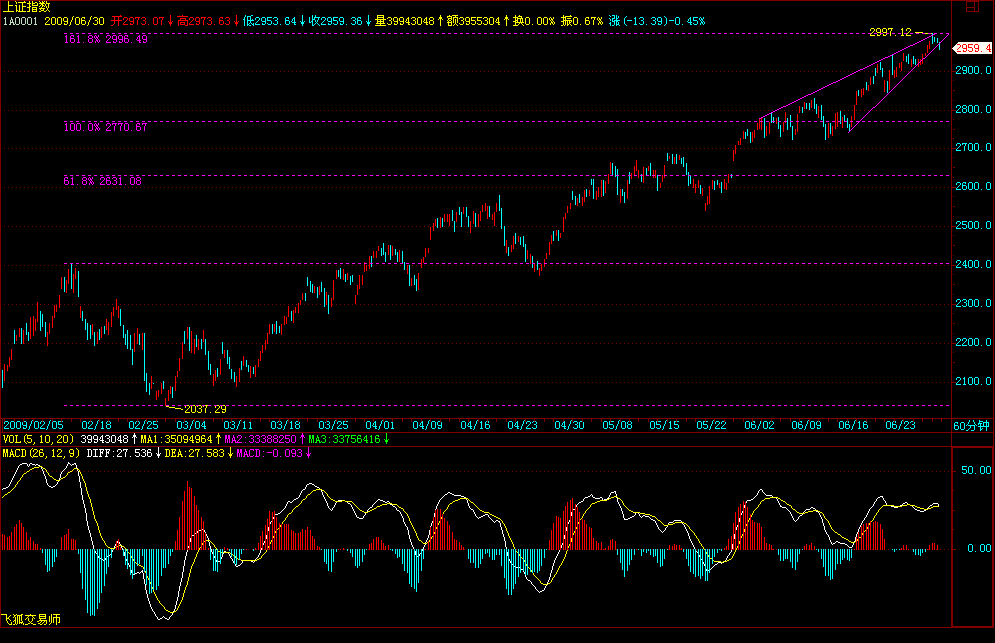Click the MACD(26,12,9) indicator label
Image resolution: width=995 pixels, height=643 pixels.
(x=41, y=453)
